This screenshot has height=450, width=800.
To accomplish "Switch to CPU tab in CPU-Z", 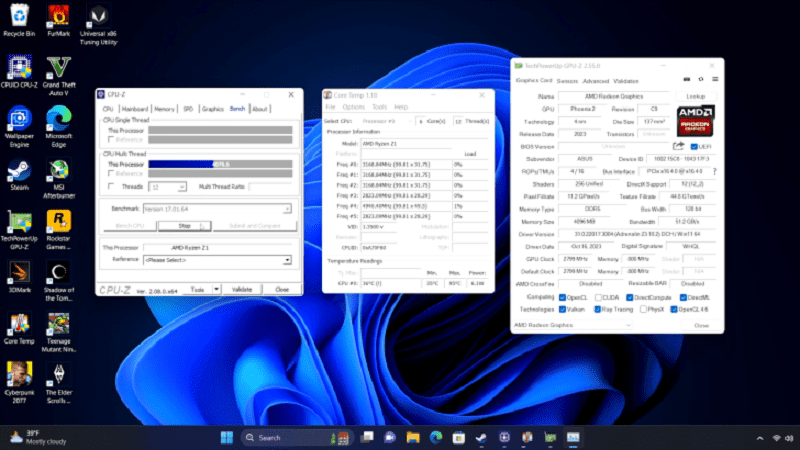I will (108, 109).
